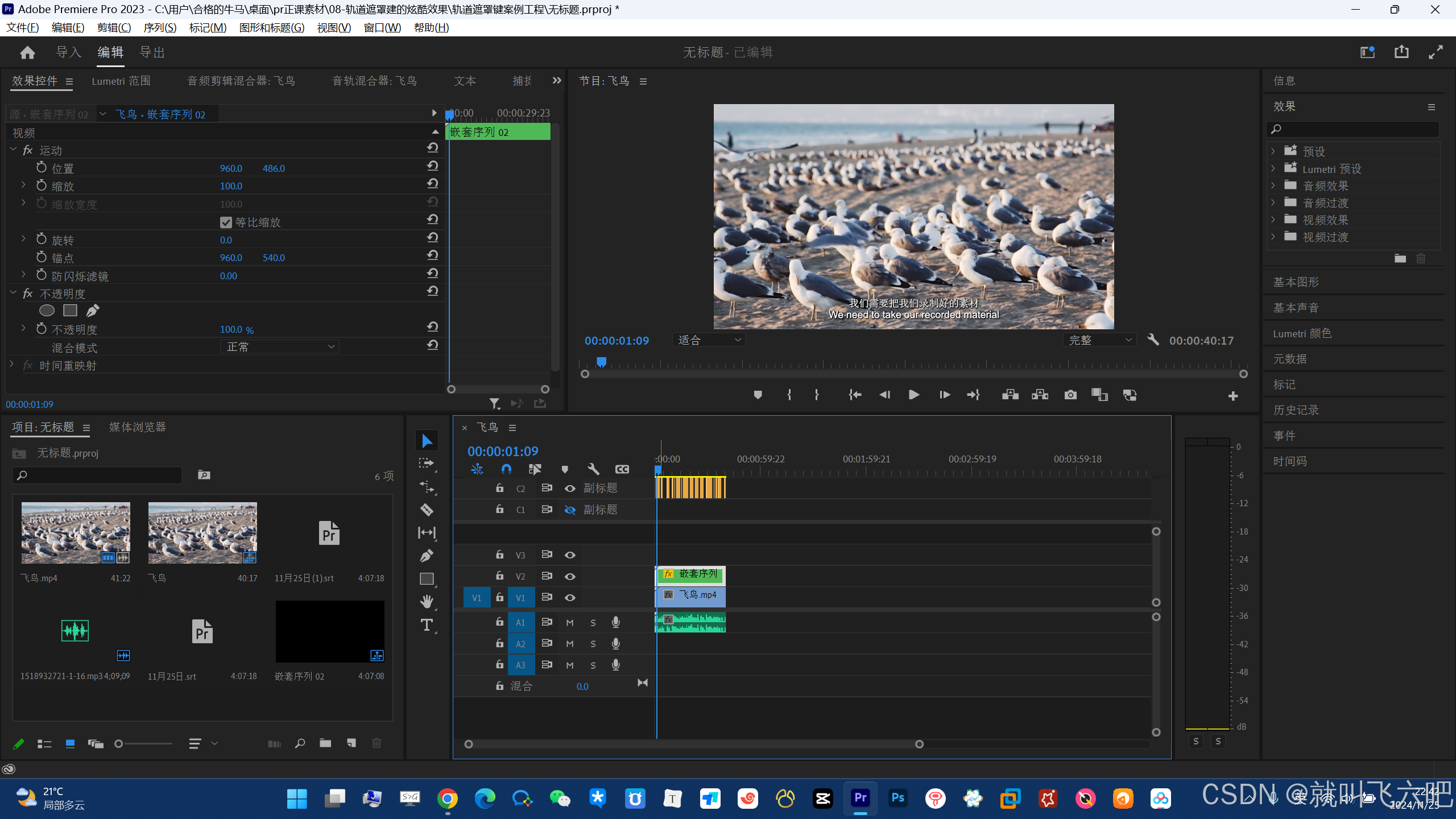
Task: Open the 混合模式 blend mode dropdown
Action: click(280, 347)
